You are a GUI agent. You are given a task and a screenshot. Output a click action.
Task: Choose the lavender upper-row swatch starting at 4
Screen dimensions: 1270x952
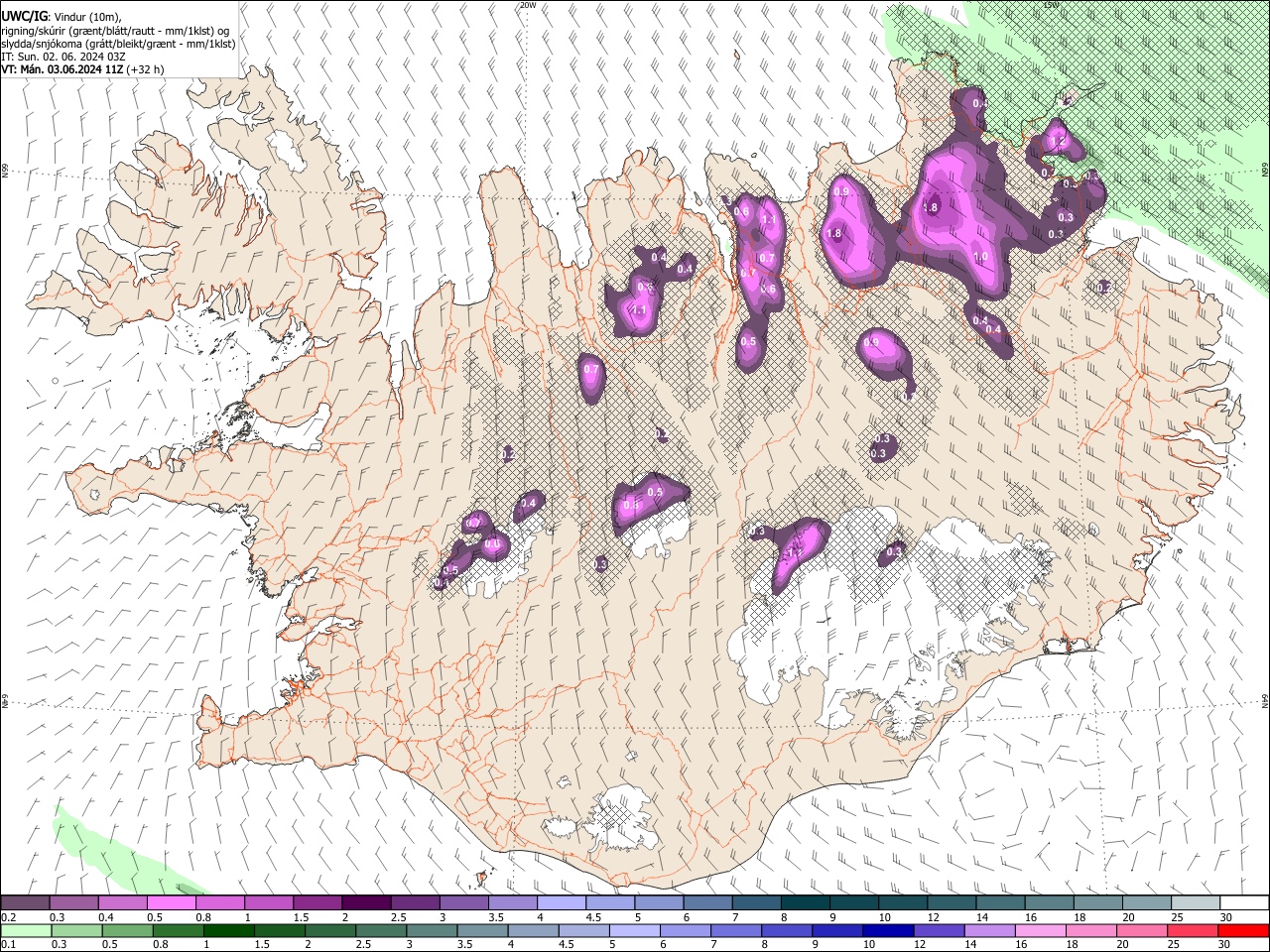[562, 903]
